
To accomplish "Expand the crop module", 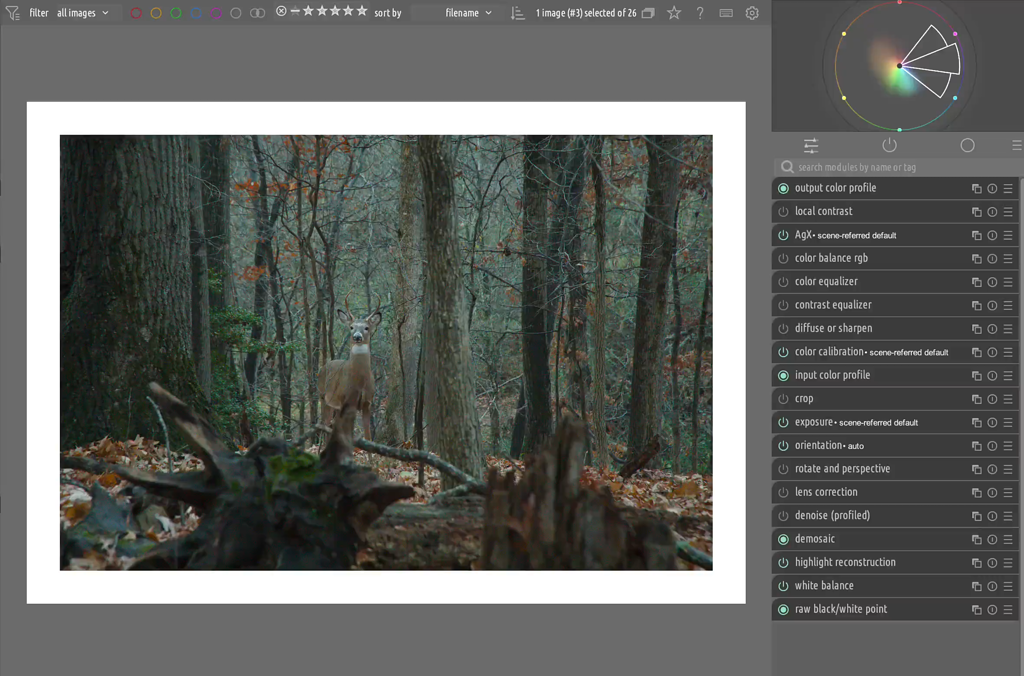I will [804, 399].
